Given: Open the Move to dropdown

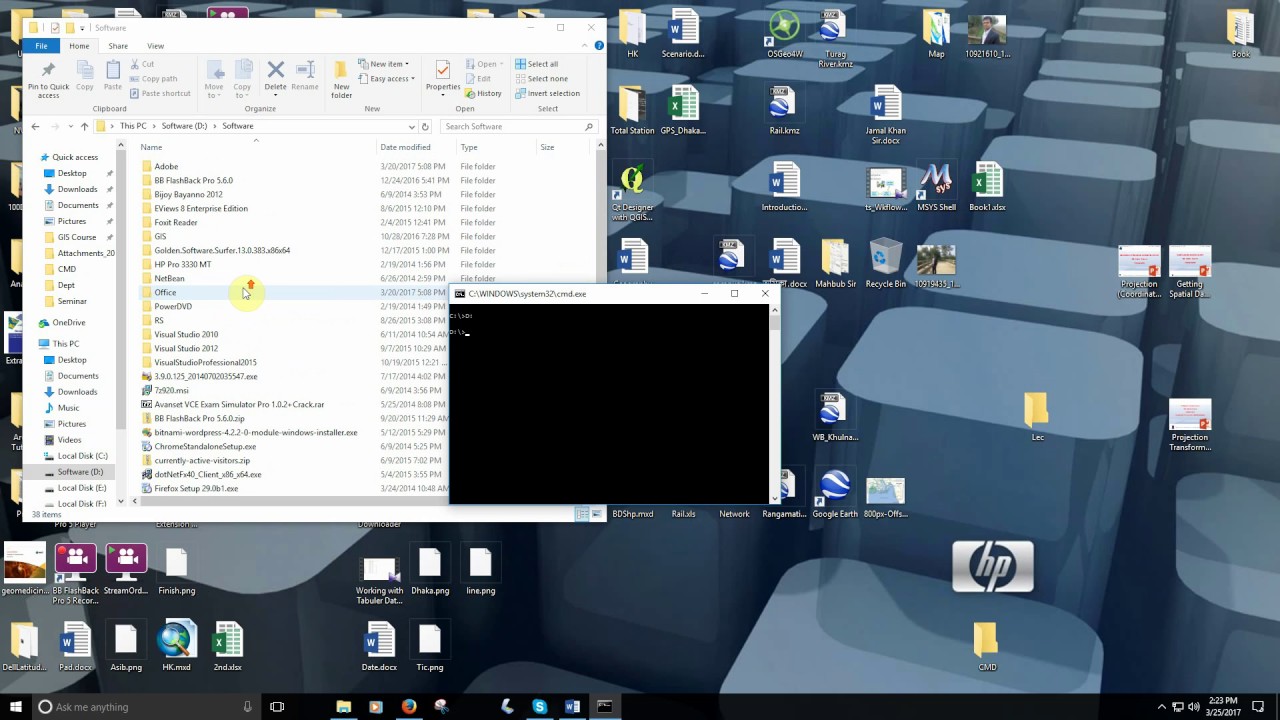Looking at the screenshot, I should point(214,78).
